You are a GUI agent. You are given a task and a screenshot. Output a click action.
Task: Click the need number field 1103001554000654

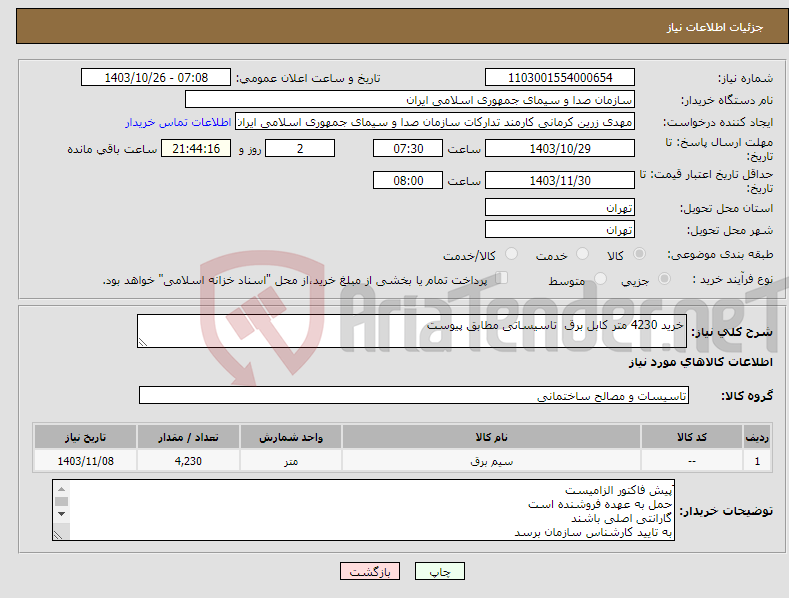(x=560, y=78)
